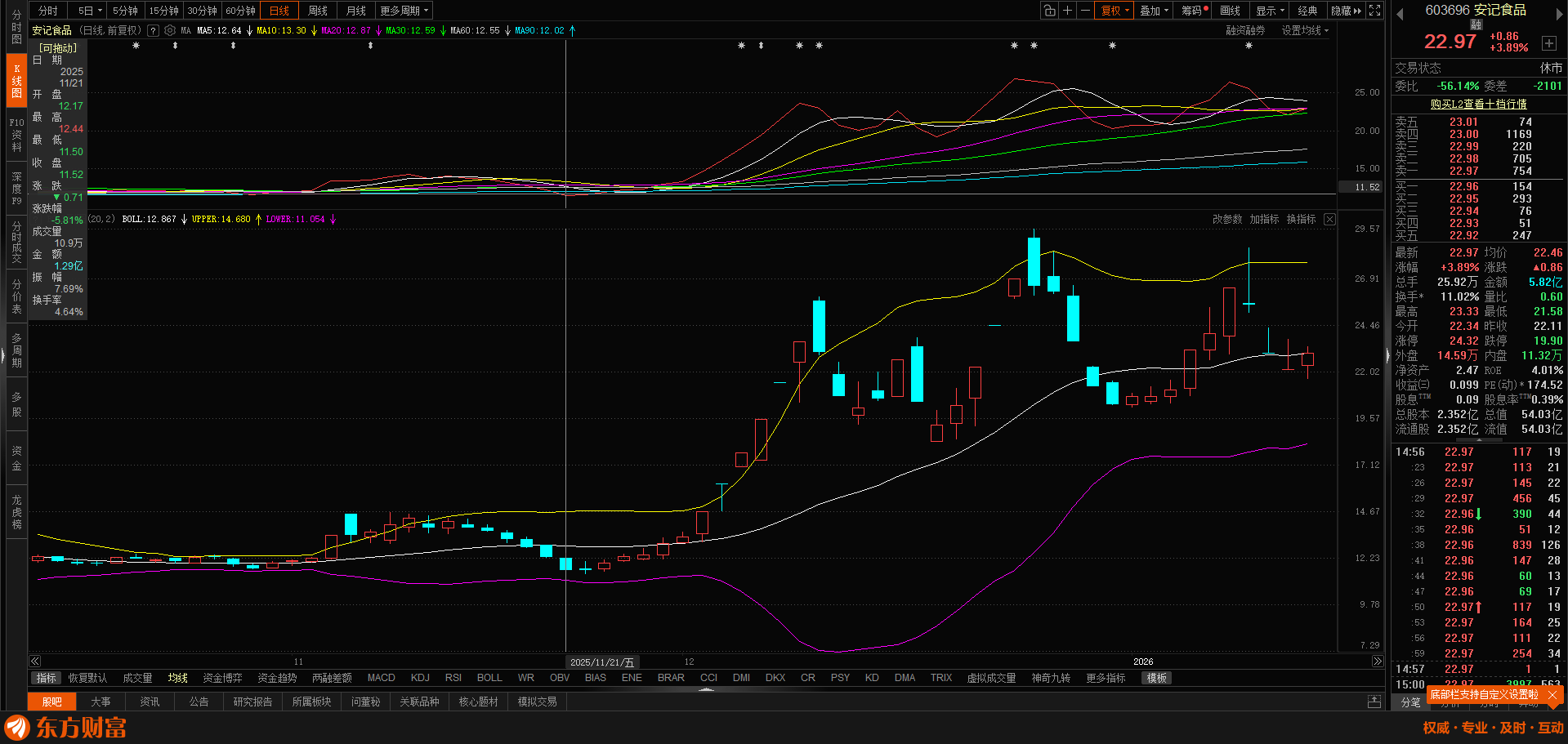Toggle 筹码 chip distribution display
Image resolution: width=1568 pixels, height=744 pixels.
(1195, 11)
